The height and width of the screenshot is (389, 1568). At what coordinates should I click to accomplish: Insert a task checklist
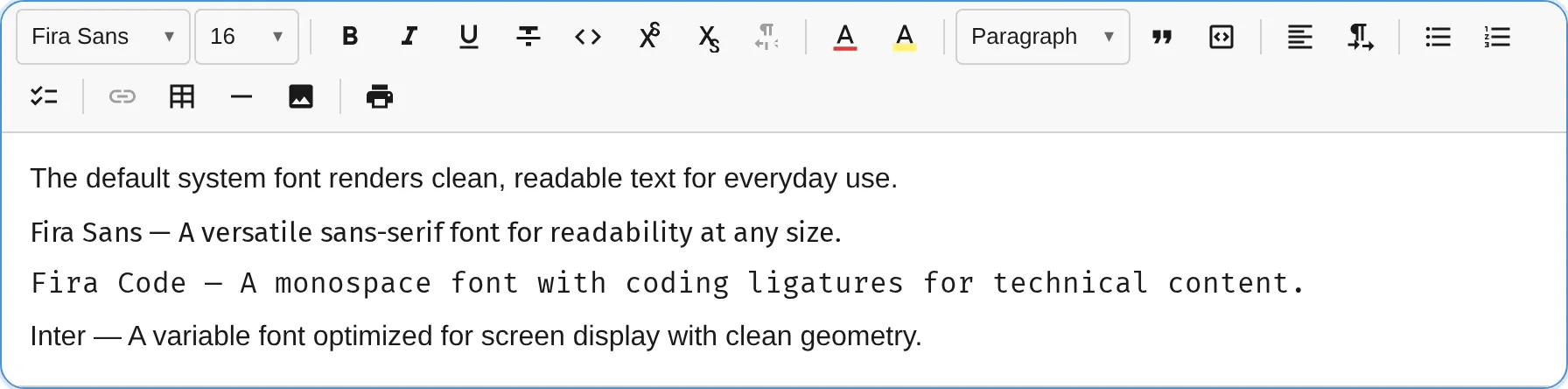tap(44, 96)
